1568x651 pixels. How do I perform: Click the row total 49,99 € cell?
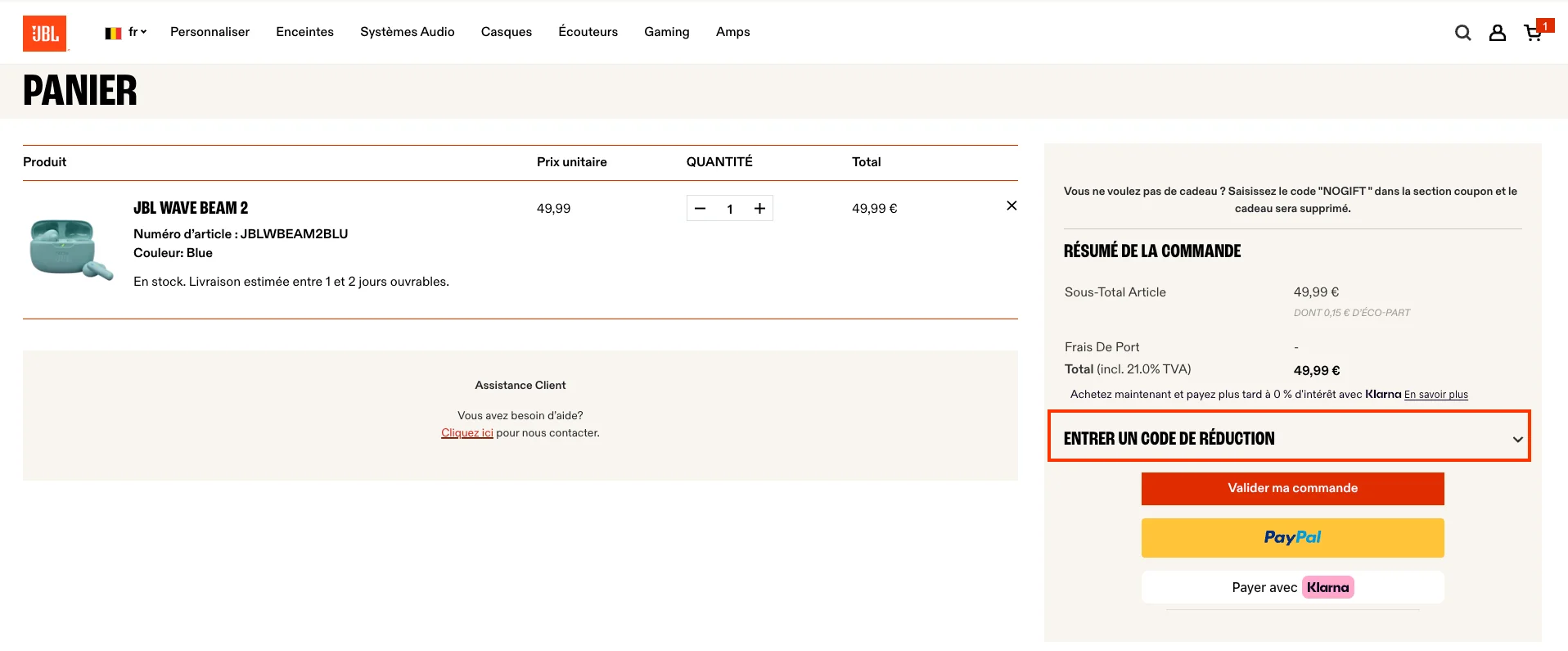pyautogui.click(x=874, y=209)
